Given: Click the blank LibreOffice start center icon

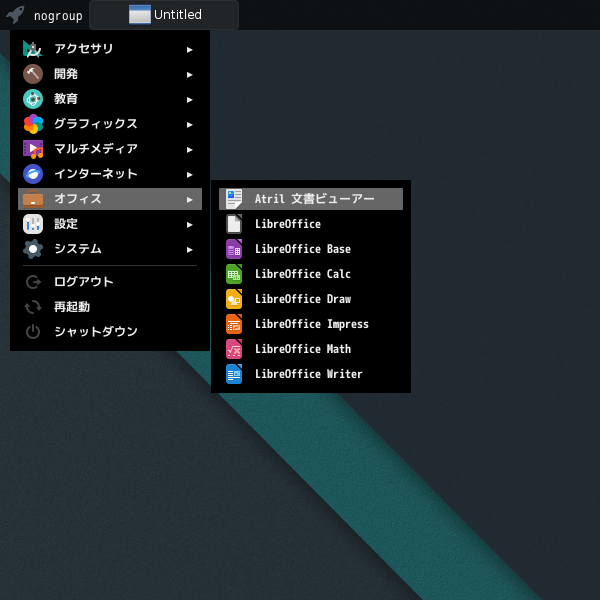Looking at the screenshot, I should pos(234,224).
